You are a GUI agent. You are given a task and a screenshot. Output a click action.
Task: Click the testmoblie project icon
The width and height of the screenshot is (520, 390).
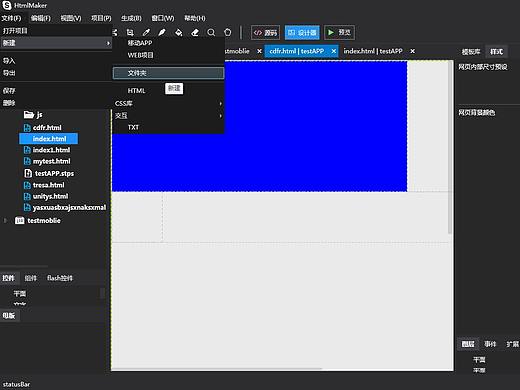20,221
